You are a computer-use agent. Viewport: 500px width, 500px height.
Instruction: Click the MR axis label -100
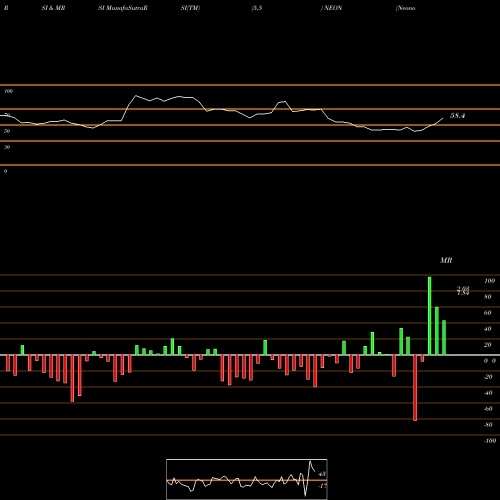pos(490,441)
